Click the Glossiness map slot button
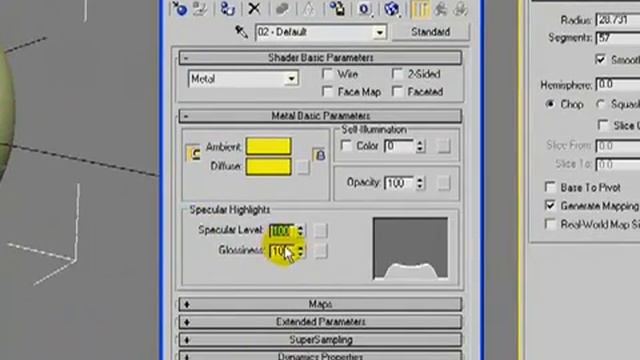 click(x=320, y=251)
